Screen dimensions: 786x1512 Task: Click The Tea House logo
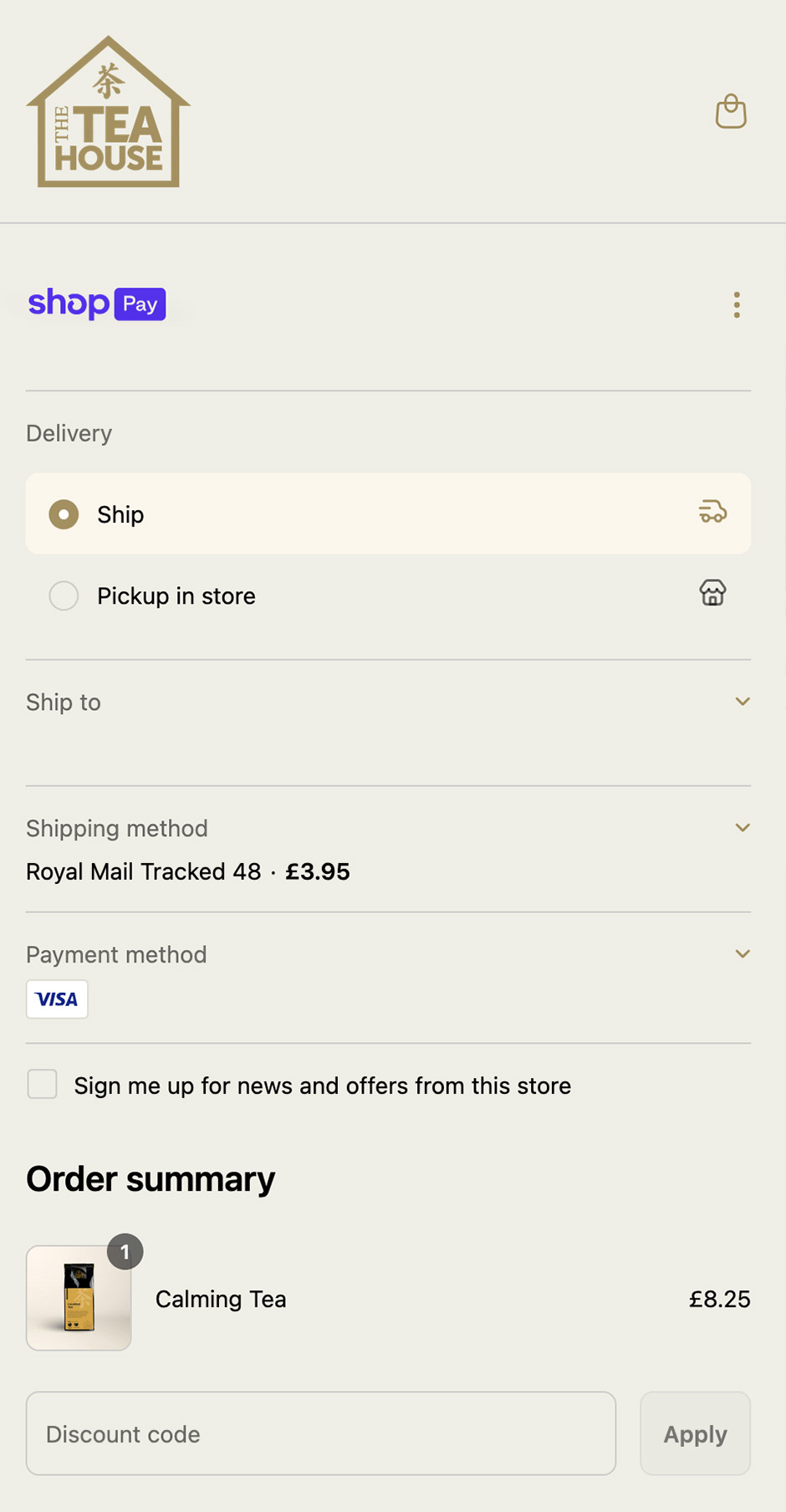(x=109, y=112)
